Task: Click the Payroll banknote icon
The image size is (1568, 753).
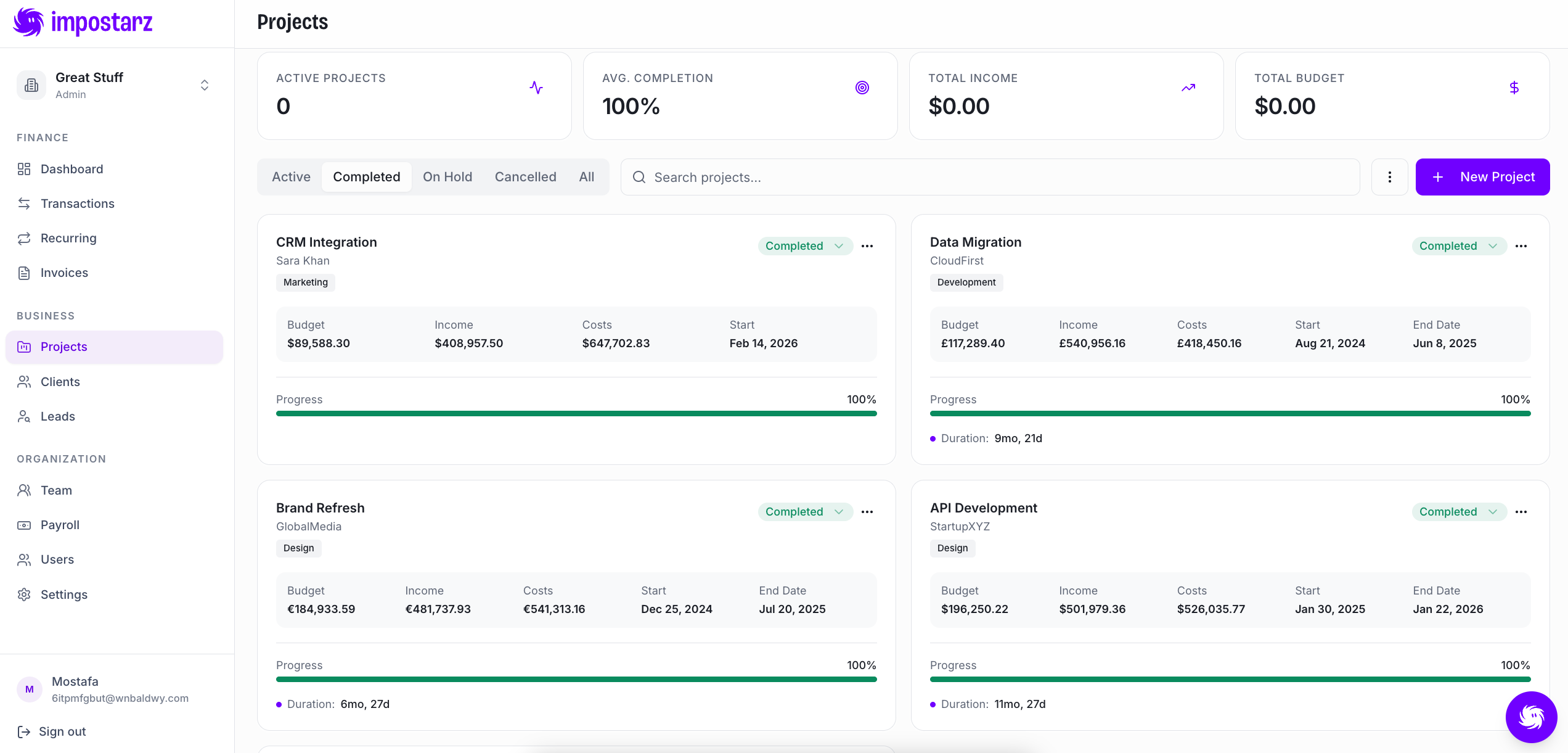Action: (24, 525)
